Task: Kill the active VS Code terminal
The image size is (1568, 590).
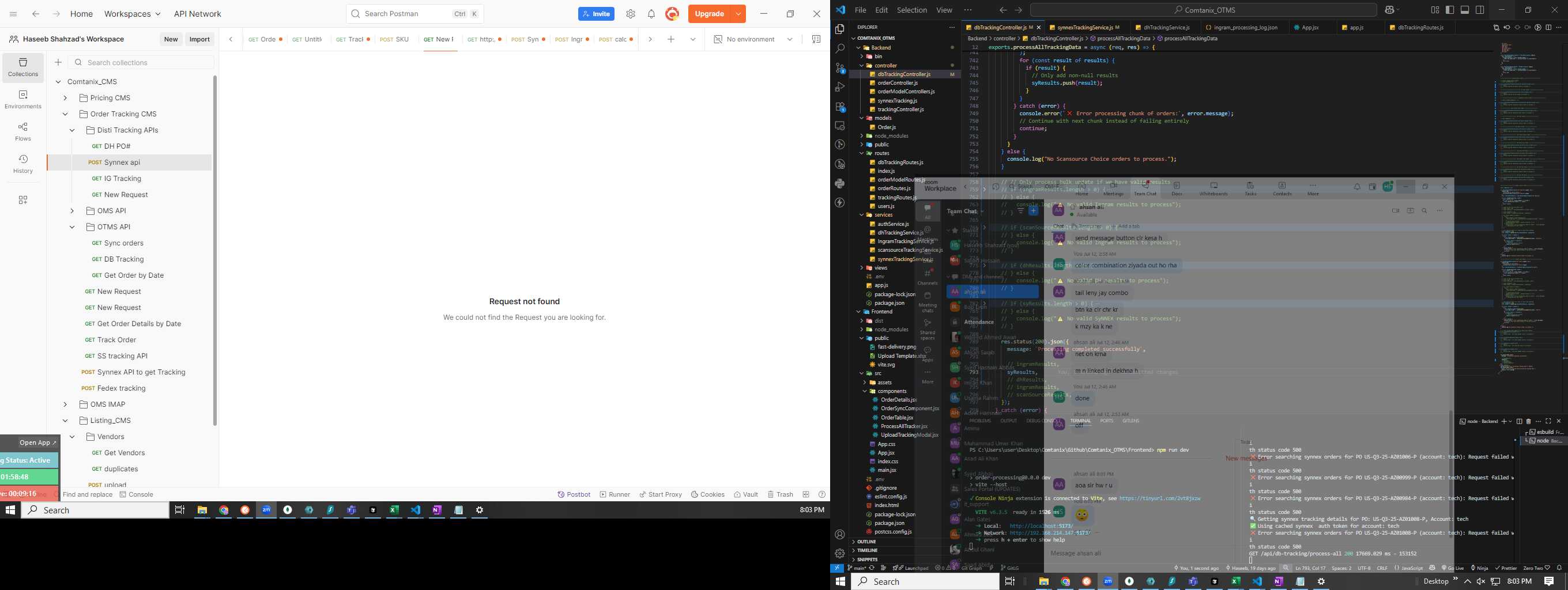Action: (1528, 421)
